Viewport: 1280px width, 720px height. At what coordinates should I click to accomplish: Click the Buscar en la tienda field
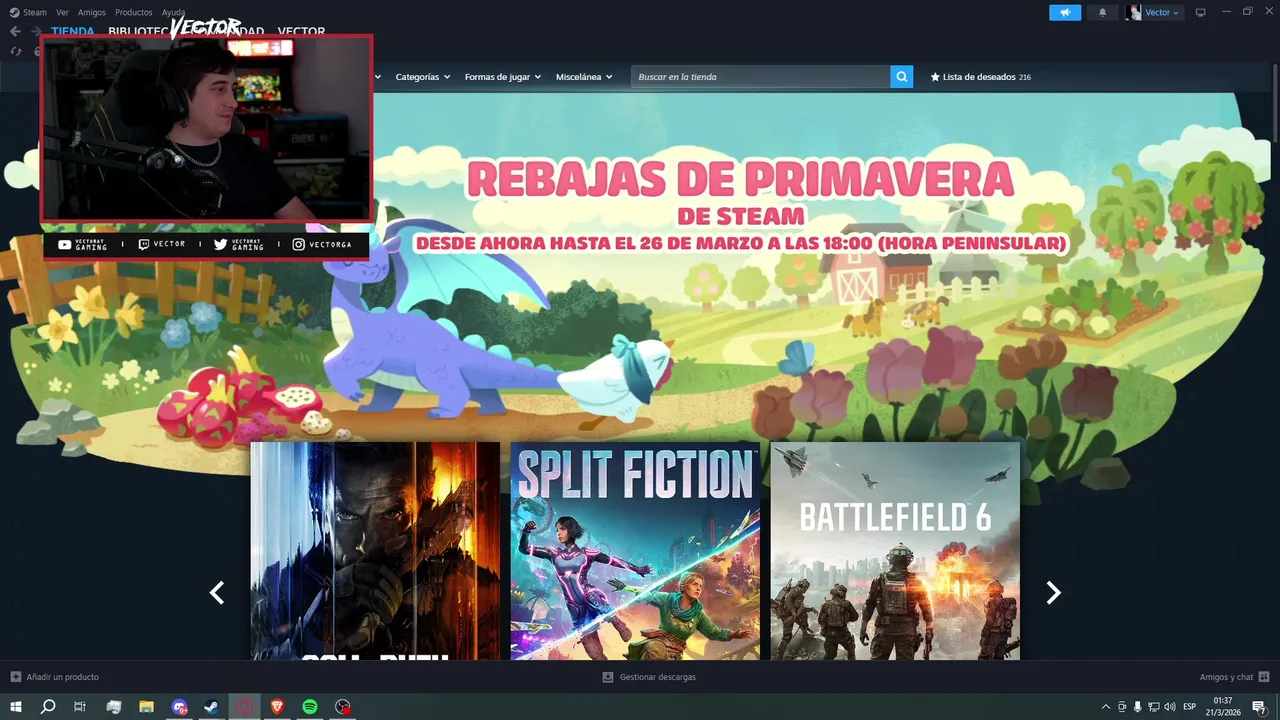coord(760,77)
